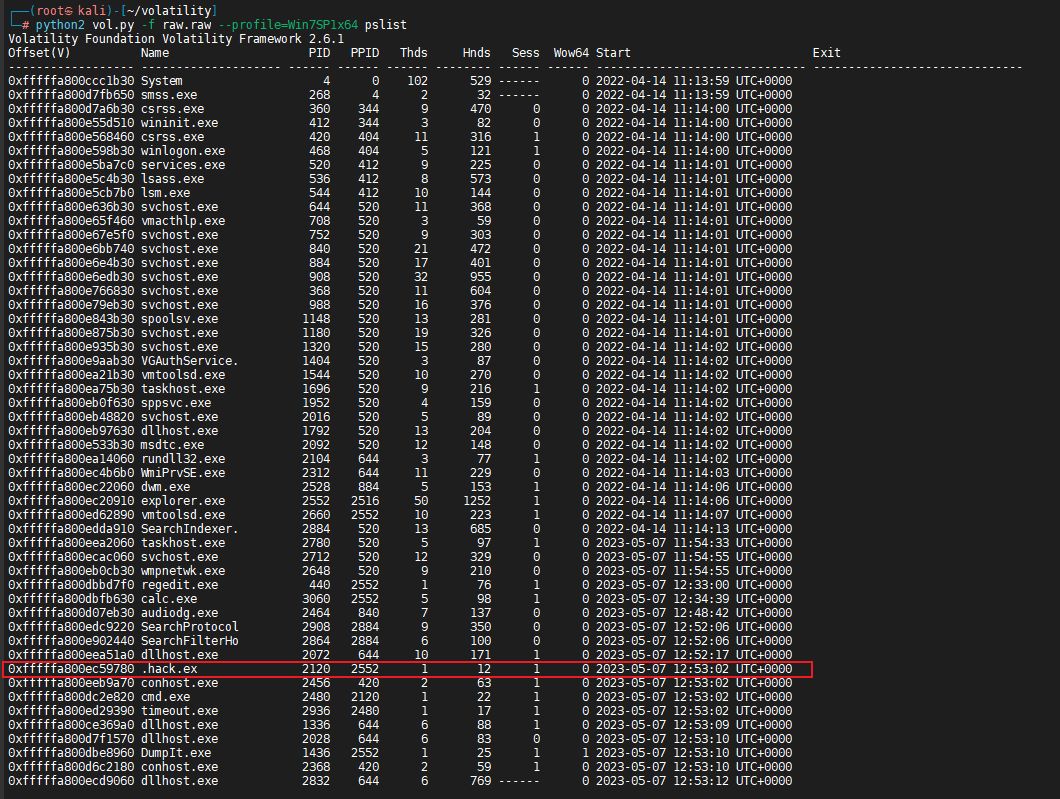1060x799 pixels.
Task: Click the 'smss.exe' process name
Action: [x=169, y=95]
